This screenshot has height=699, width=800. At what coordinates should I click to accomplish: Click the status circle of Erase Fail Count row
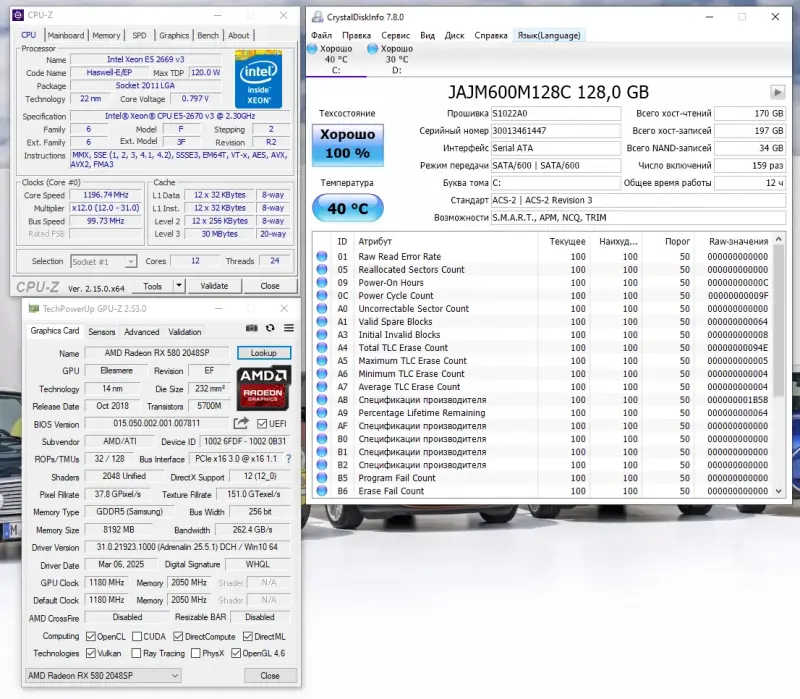(322, 491)
